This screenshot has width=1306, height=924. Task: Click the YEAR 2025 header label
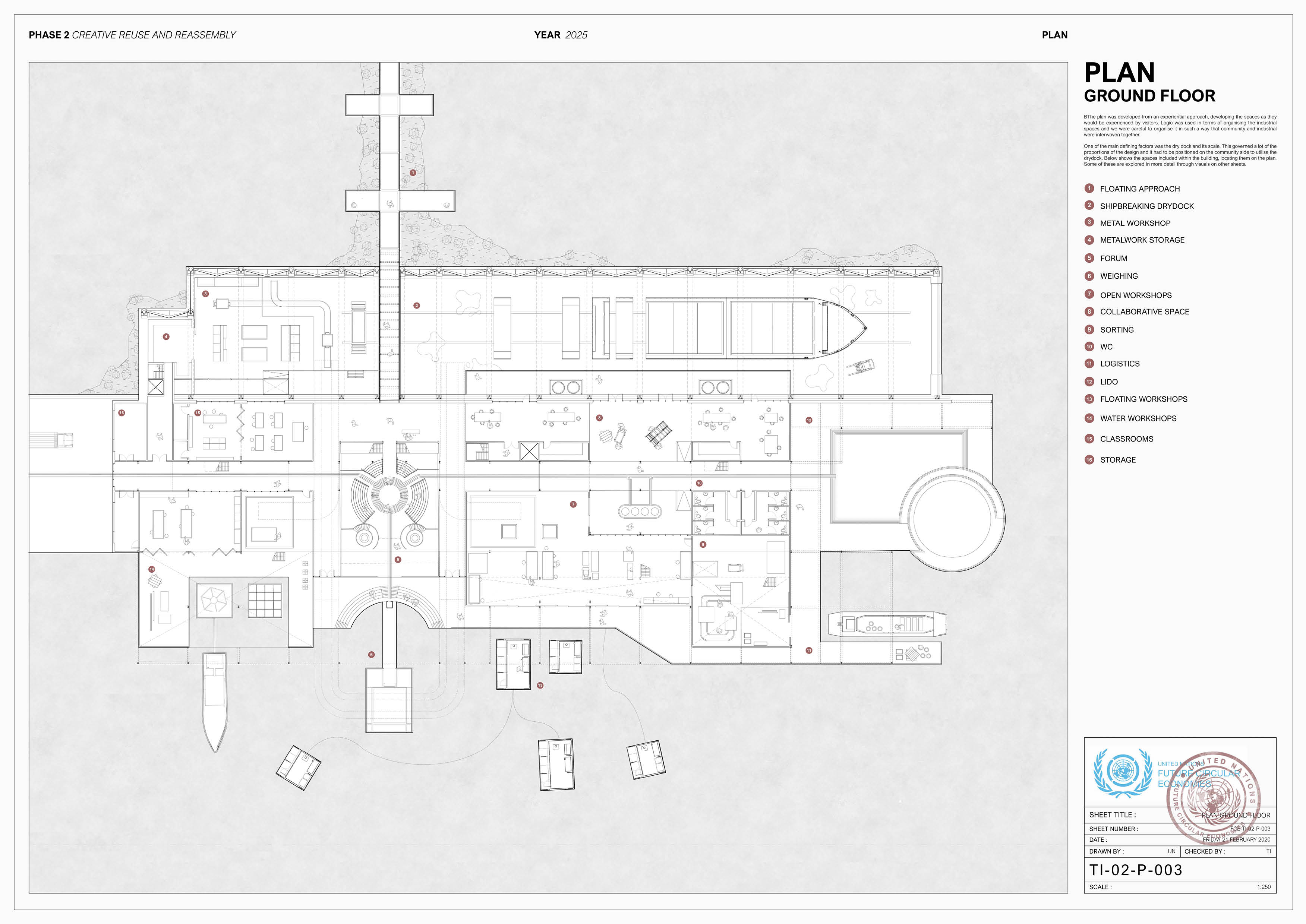click(x=560, y=35)
